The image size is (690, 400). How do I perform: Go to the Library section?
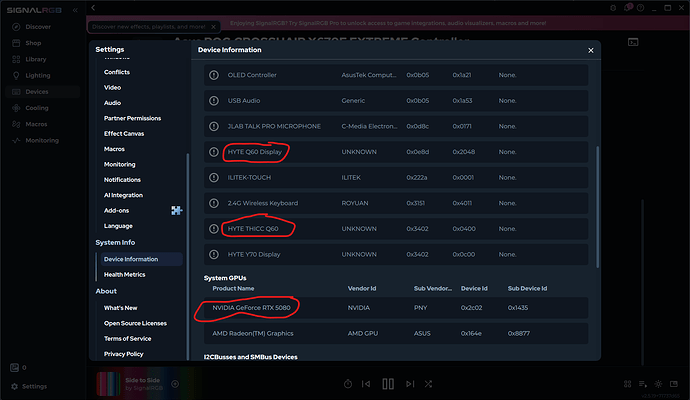click(36, 59)
